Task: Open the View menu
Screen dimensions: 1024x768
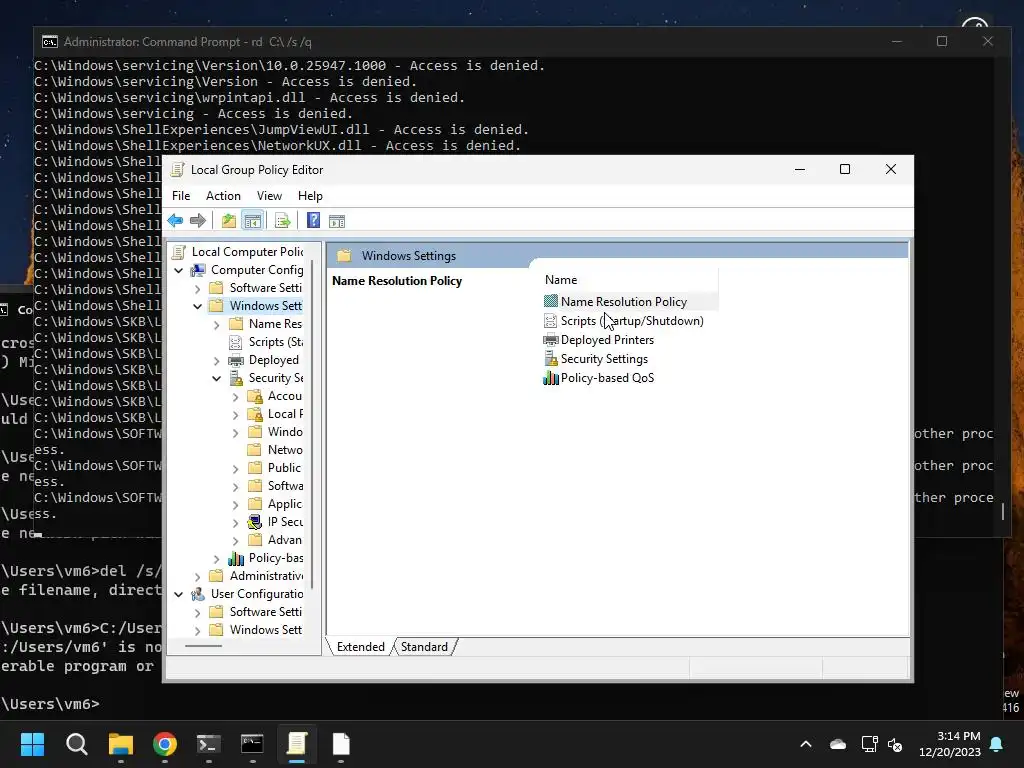Action: (269, 196)
